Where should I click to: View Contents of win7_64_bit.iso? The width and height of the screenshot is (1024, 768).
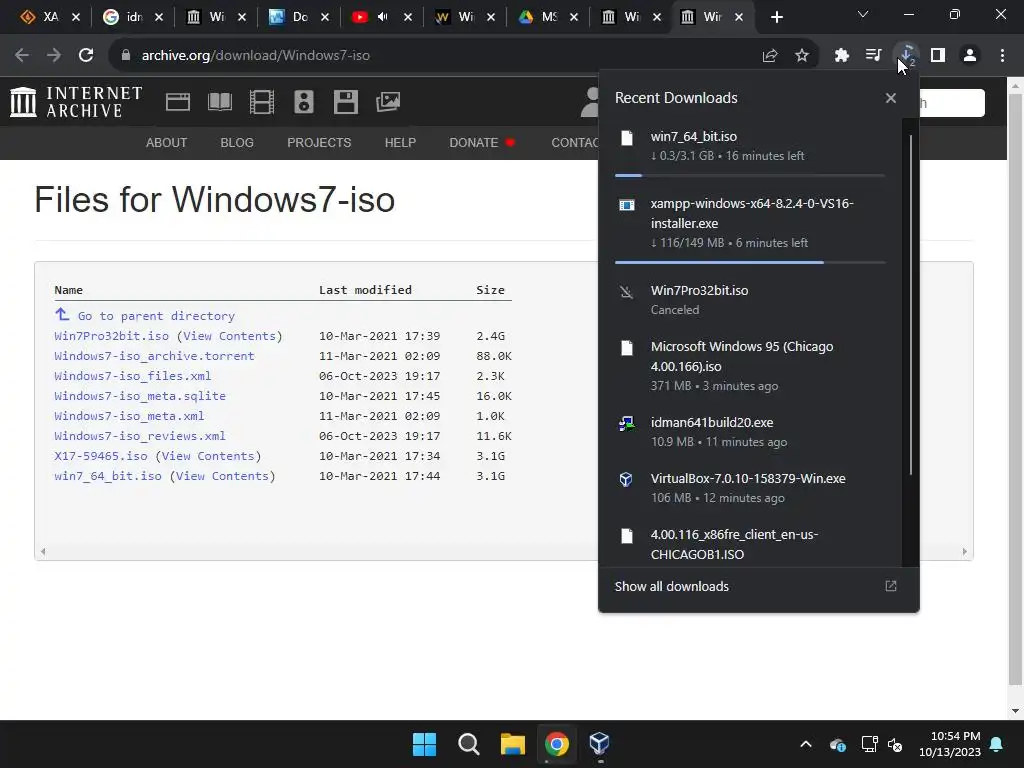tap(223, 476)
